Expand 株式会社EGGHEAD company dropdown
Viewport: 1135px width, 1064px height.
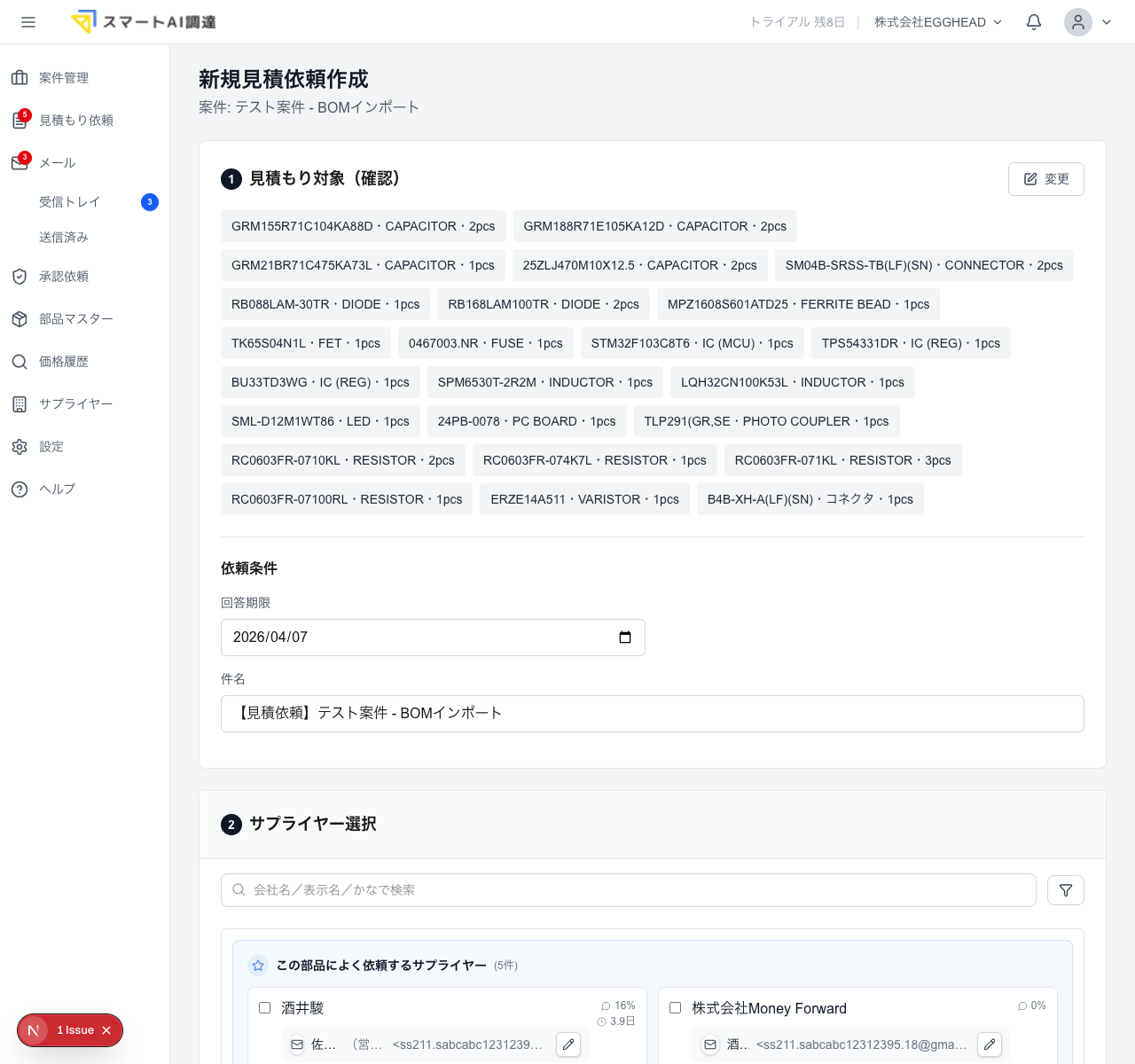938,22
